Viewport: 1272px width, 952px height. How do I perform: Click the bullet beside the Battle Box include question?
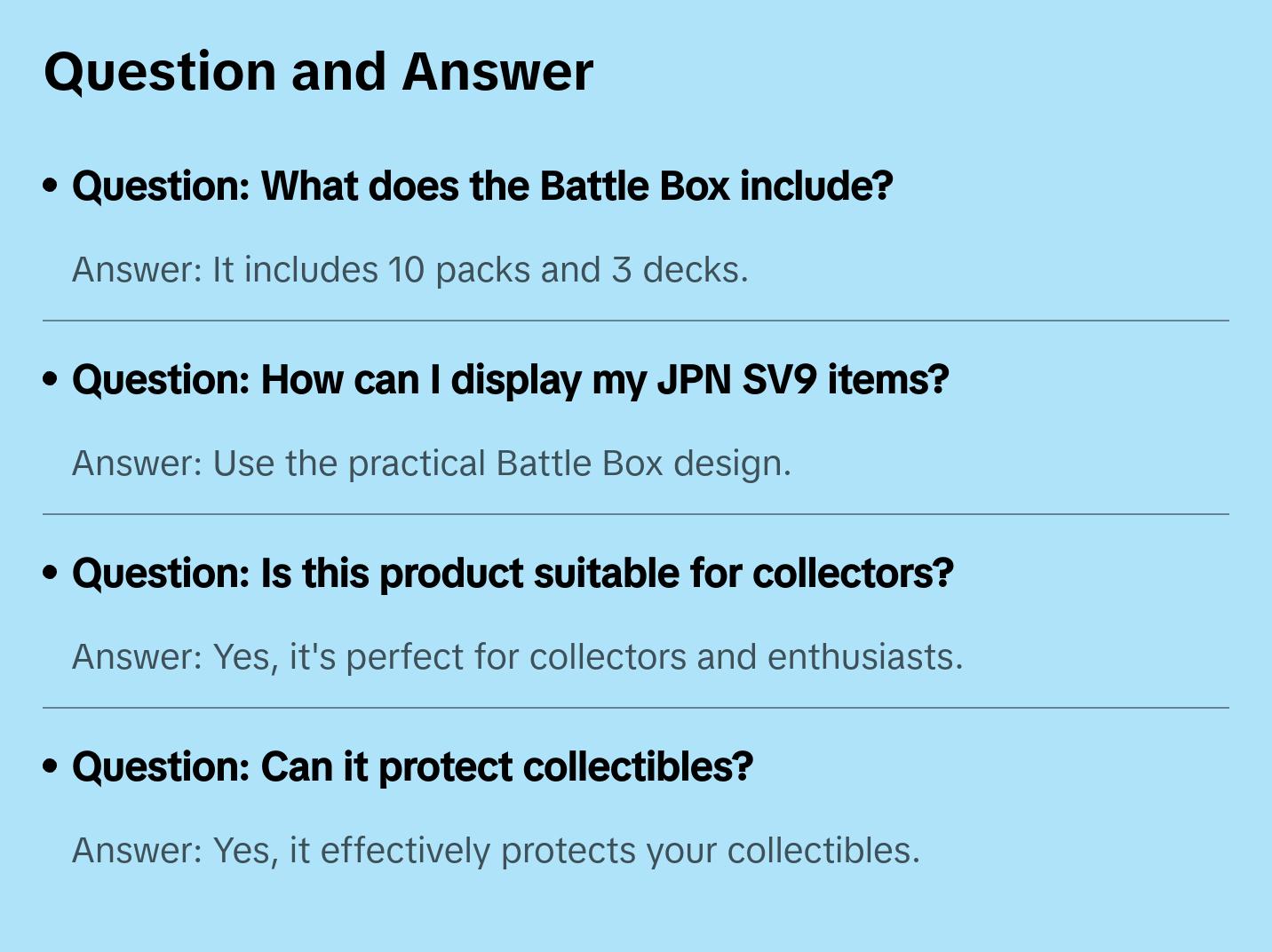point(51,186)
